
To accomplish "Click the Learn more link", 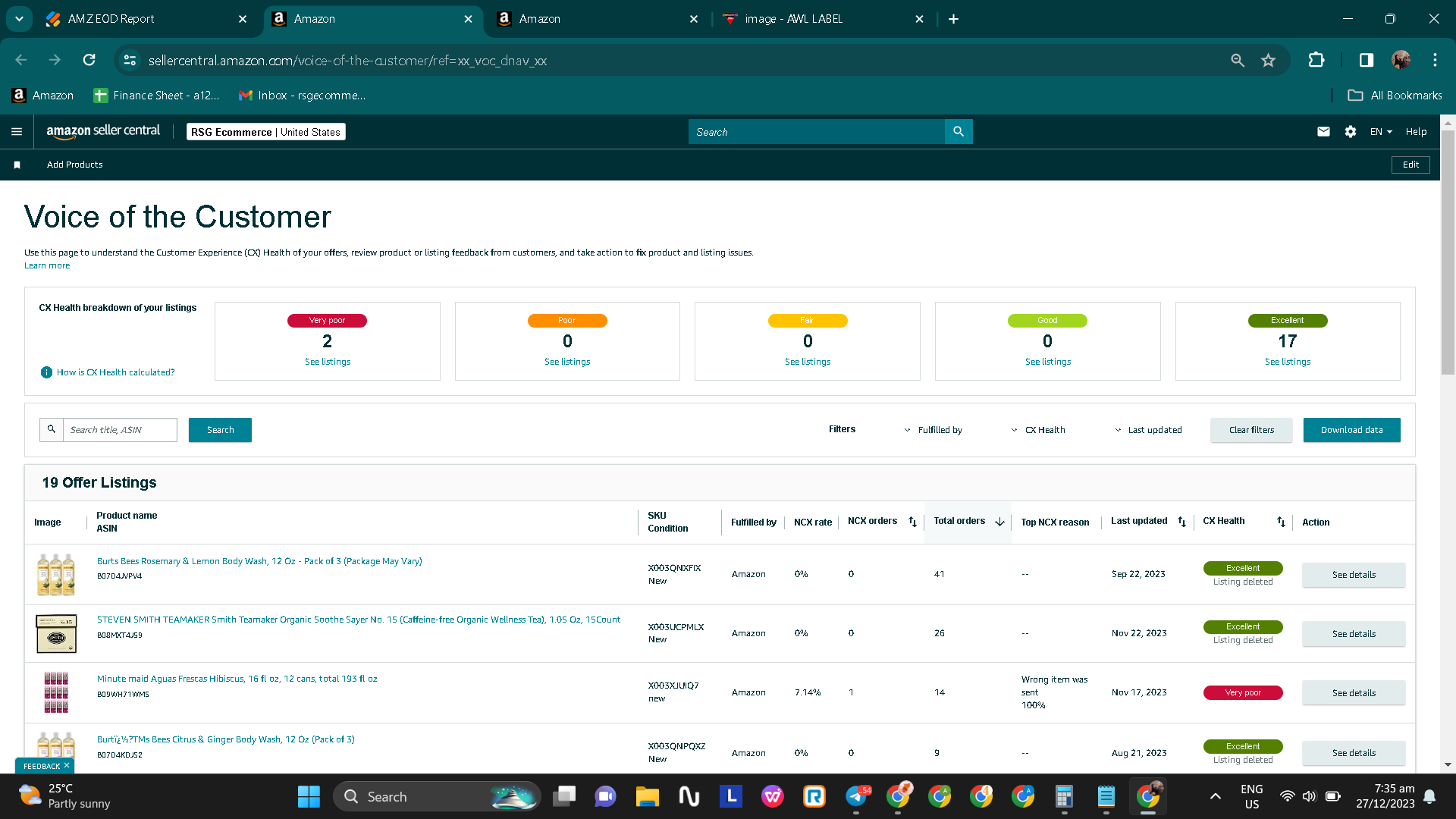I will click(47, 265).
